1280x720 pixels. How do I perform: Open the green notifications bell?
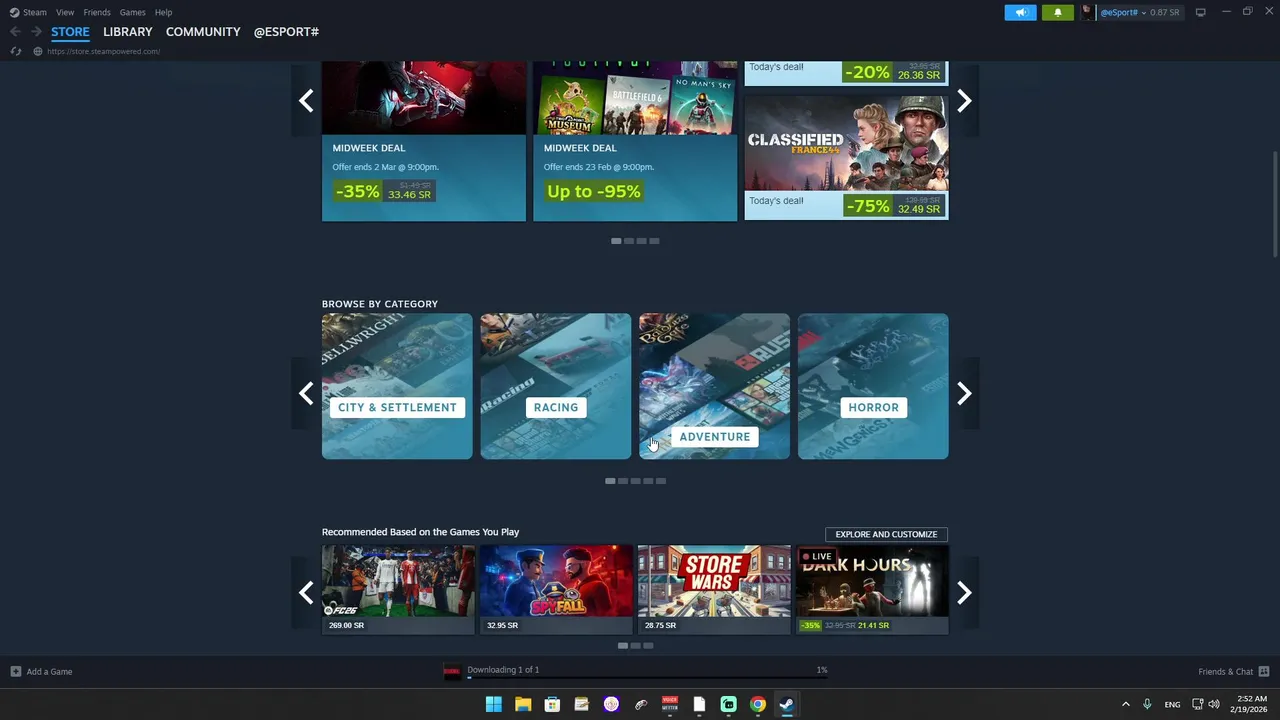[1058, 12]
